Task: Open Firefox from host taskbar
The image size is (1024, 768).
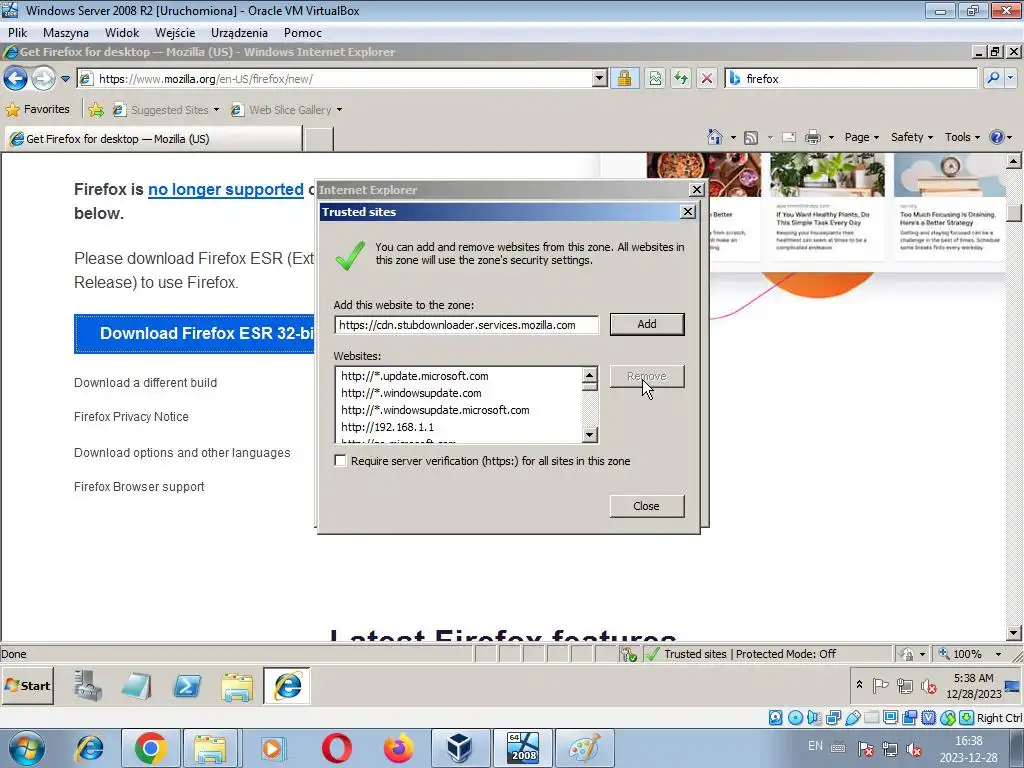Action: (x=398, y=748)
